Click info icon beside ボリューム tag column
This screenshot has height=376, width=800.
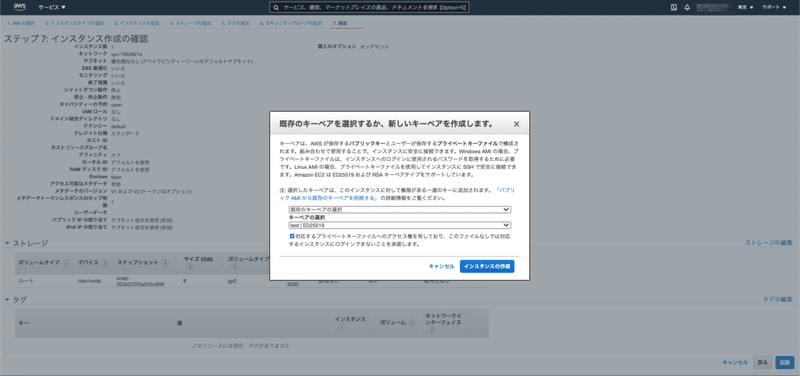tap(411, 322)
